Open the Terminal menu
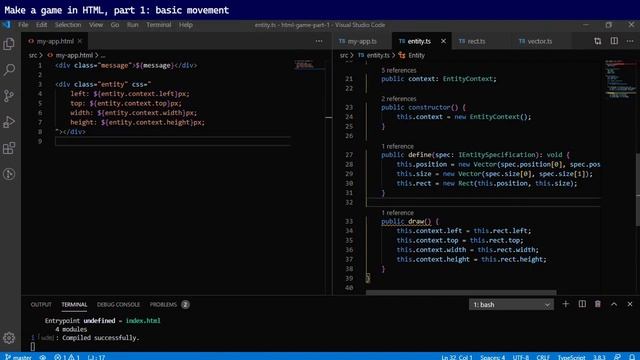The image size is (640, 360). tap(159, 25)
